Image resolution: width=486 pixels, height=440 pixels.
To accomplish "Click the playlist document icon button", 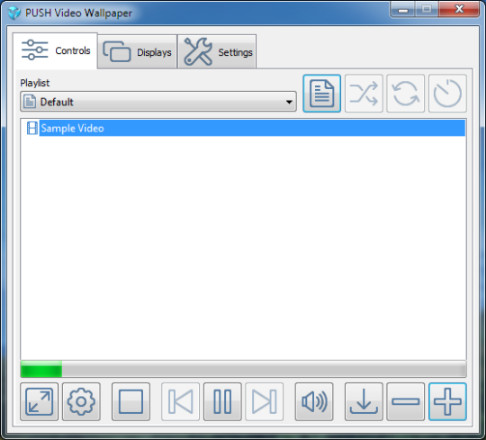I will [x=322, y=93].
